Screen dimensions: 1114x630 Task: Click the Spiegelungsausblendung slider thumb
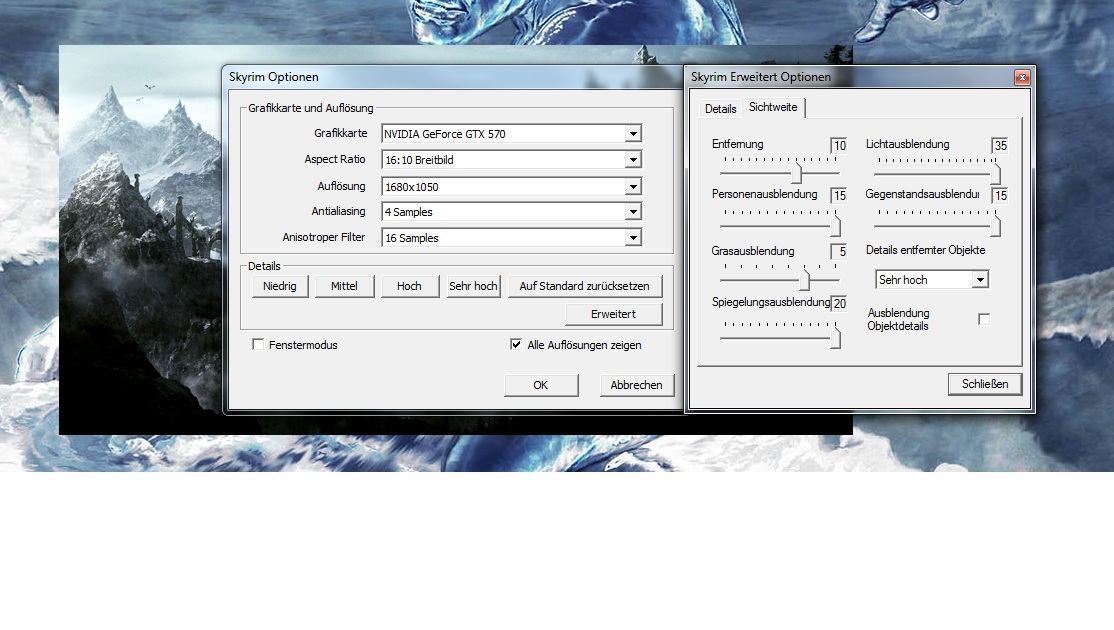(x=836, y=339)
